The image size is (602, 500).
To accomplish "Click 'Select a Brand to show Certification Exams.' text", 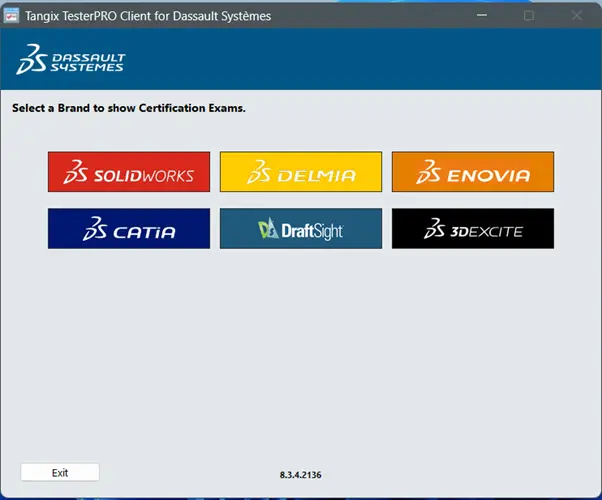I will coord(129,108).
